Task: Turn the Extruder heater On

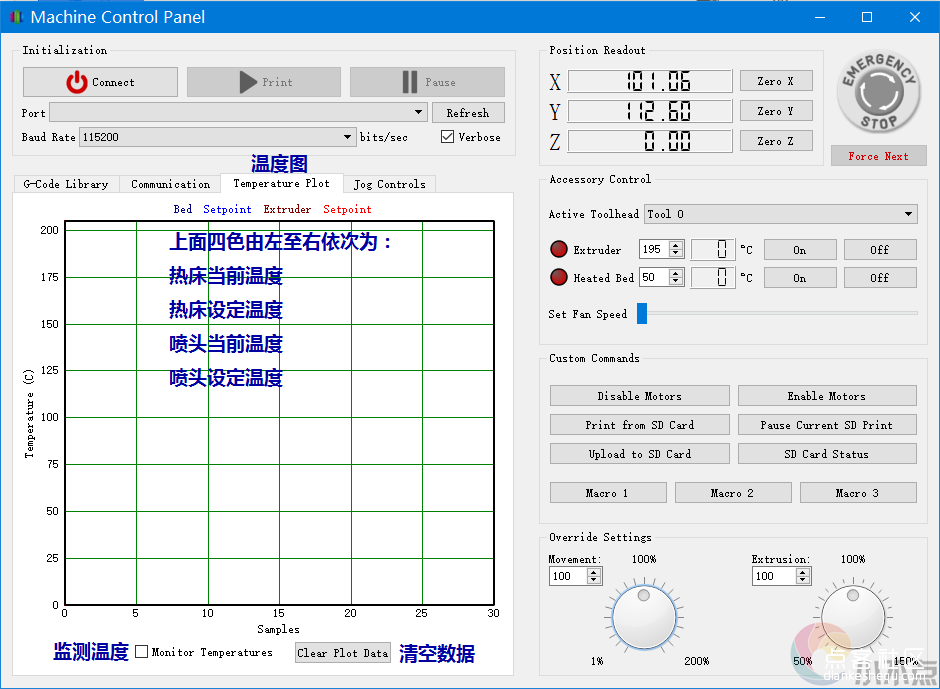Action: (800, 249)
